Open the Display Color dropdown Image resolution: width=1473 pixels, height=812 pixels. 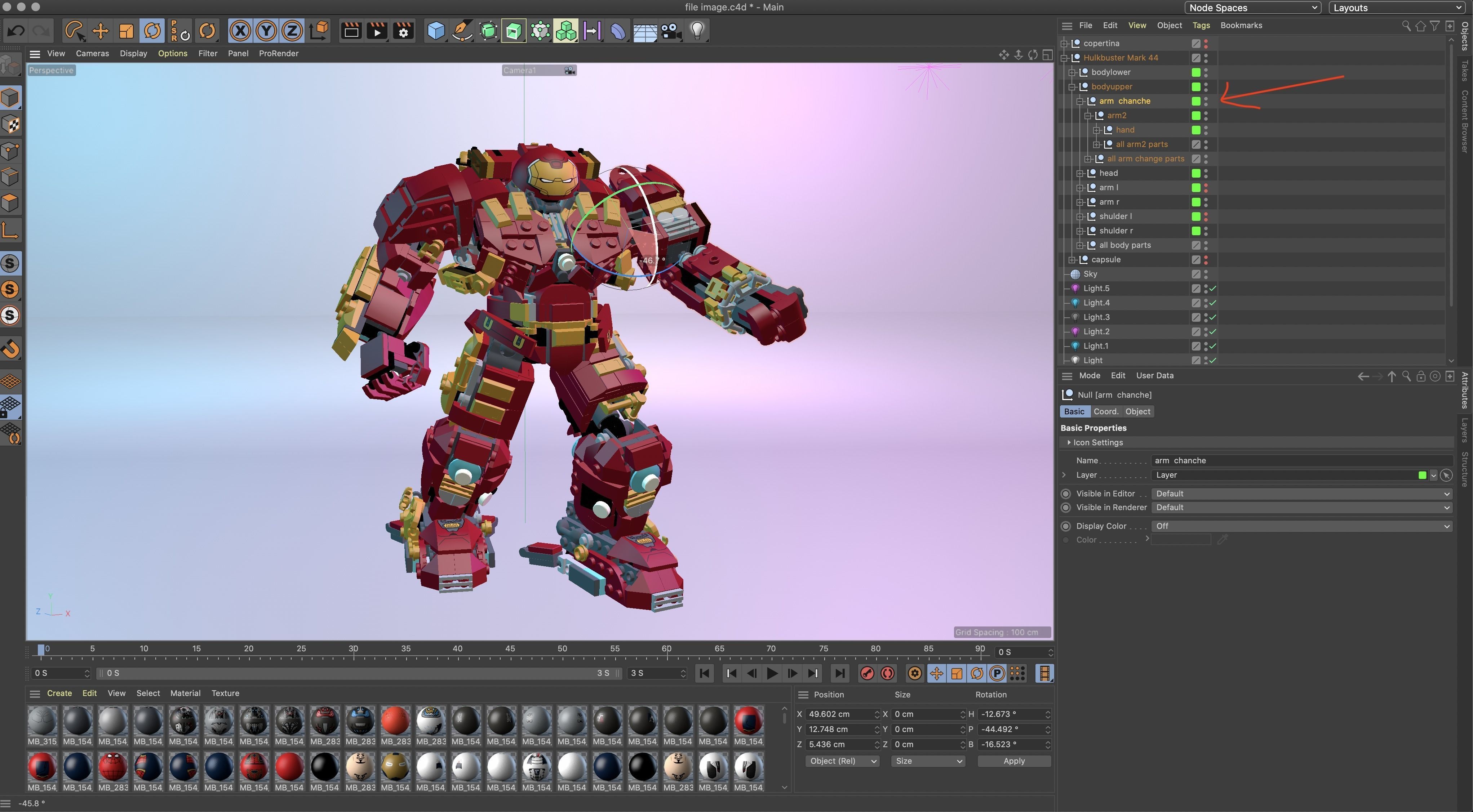coord(1301,526)
